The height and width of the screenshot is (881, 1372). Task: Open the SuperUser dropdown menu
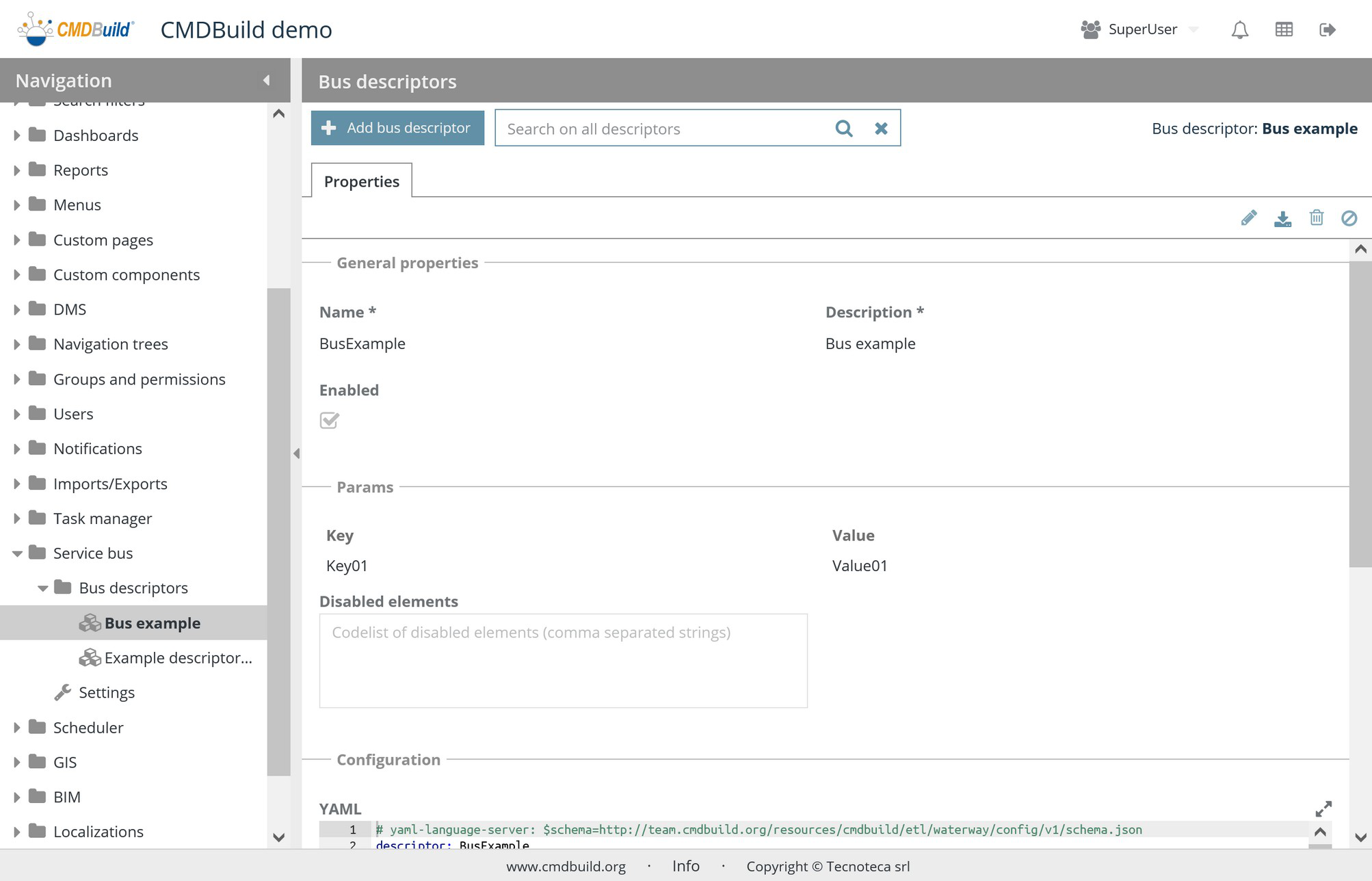pyautogui.click(x=1193, y=29)
